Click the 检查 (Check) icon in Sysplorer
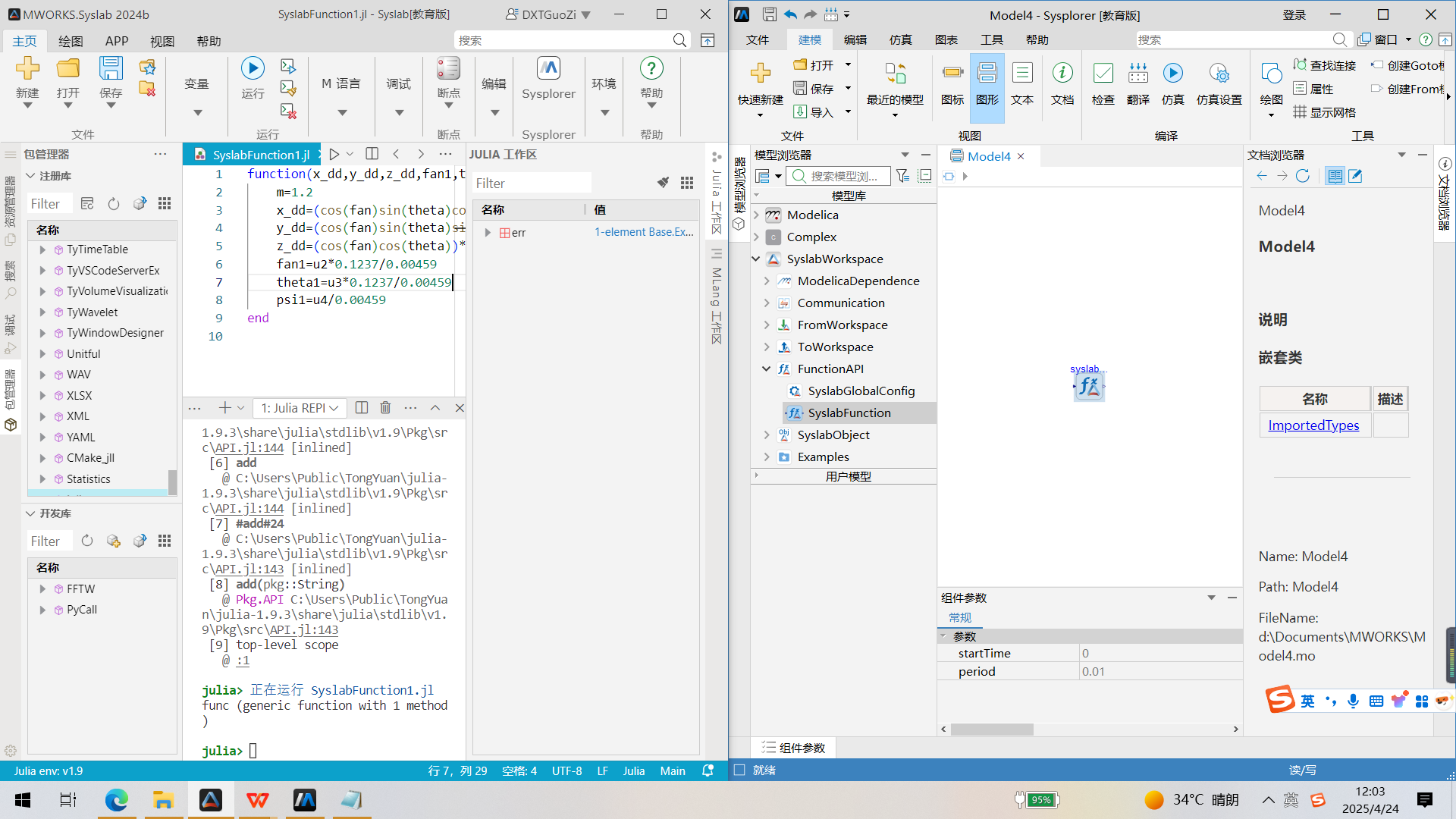Image resolution: width=1456 pixels, height=819 pixels. (x=1103, y=73)
